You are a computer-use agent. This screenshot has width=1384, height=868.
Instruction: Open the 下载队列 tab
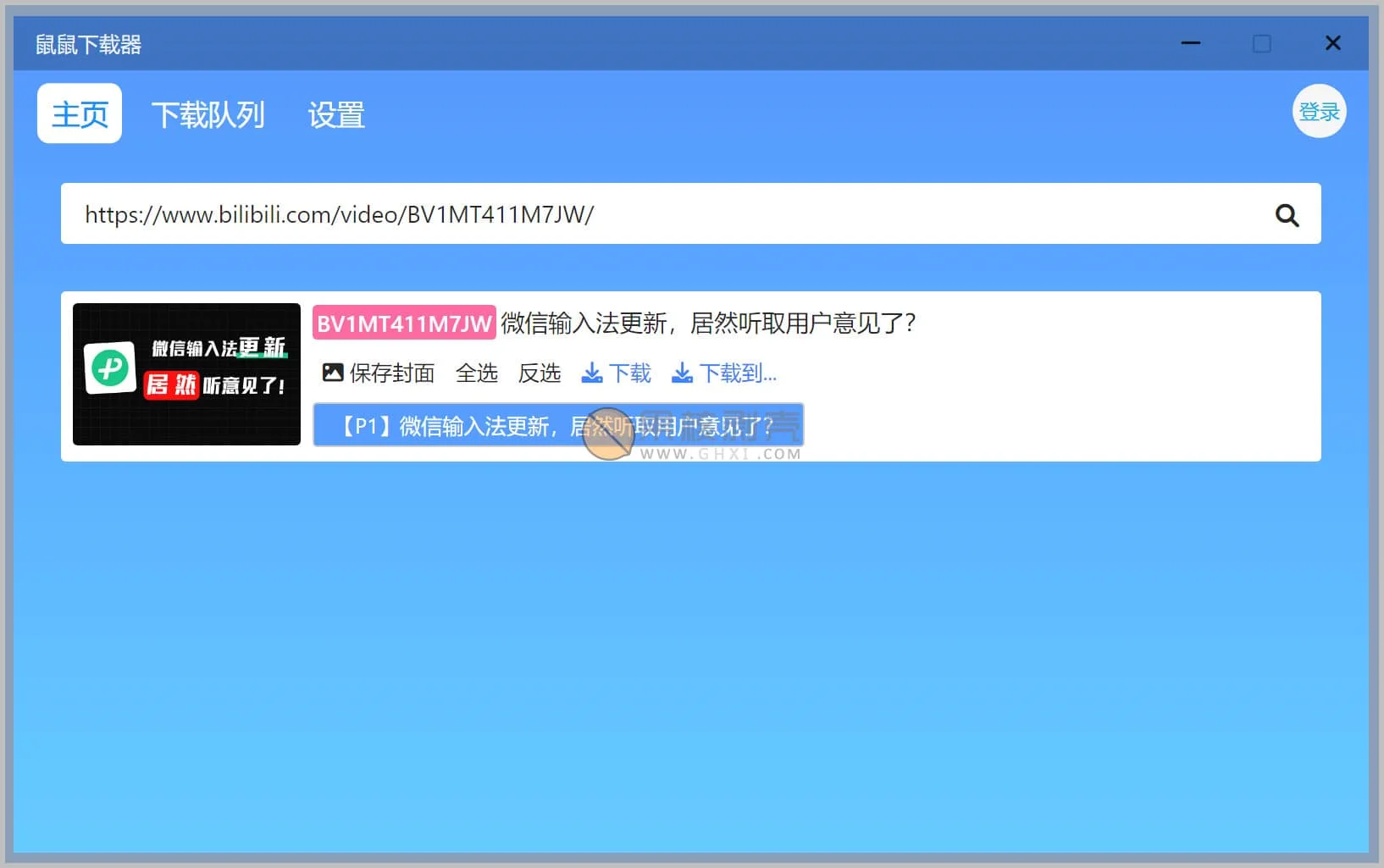[208, 114]
